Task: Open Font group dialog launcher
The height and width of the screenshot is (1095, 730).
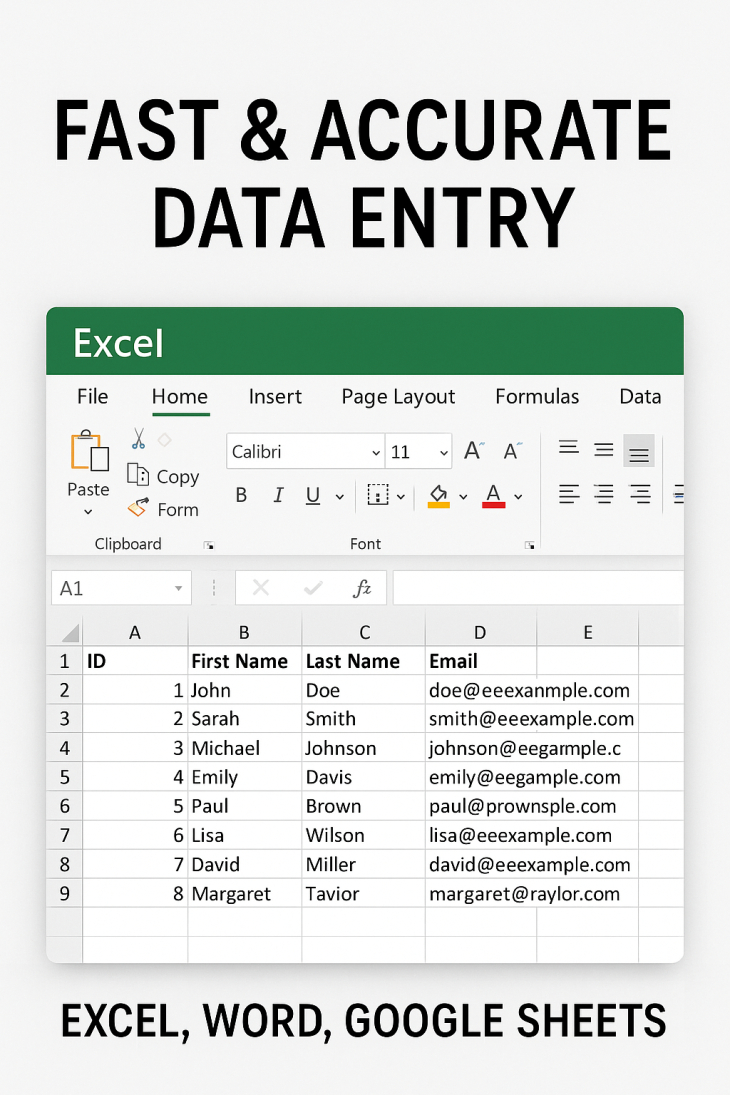Action: (530, 545)
